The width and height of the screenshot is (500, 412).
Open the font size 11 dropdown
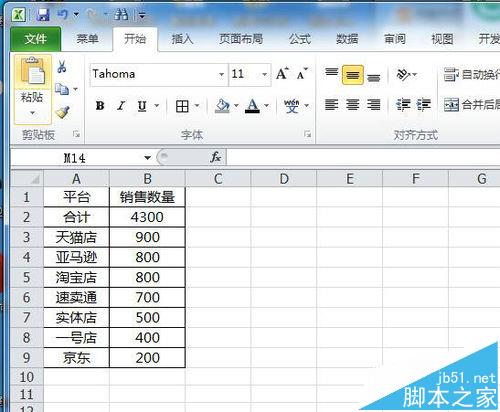265,74
